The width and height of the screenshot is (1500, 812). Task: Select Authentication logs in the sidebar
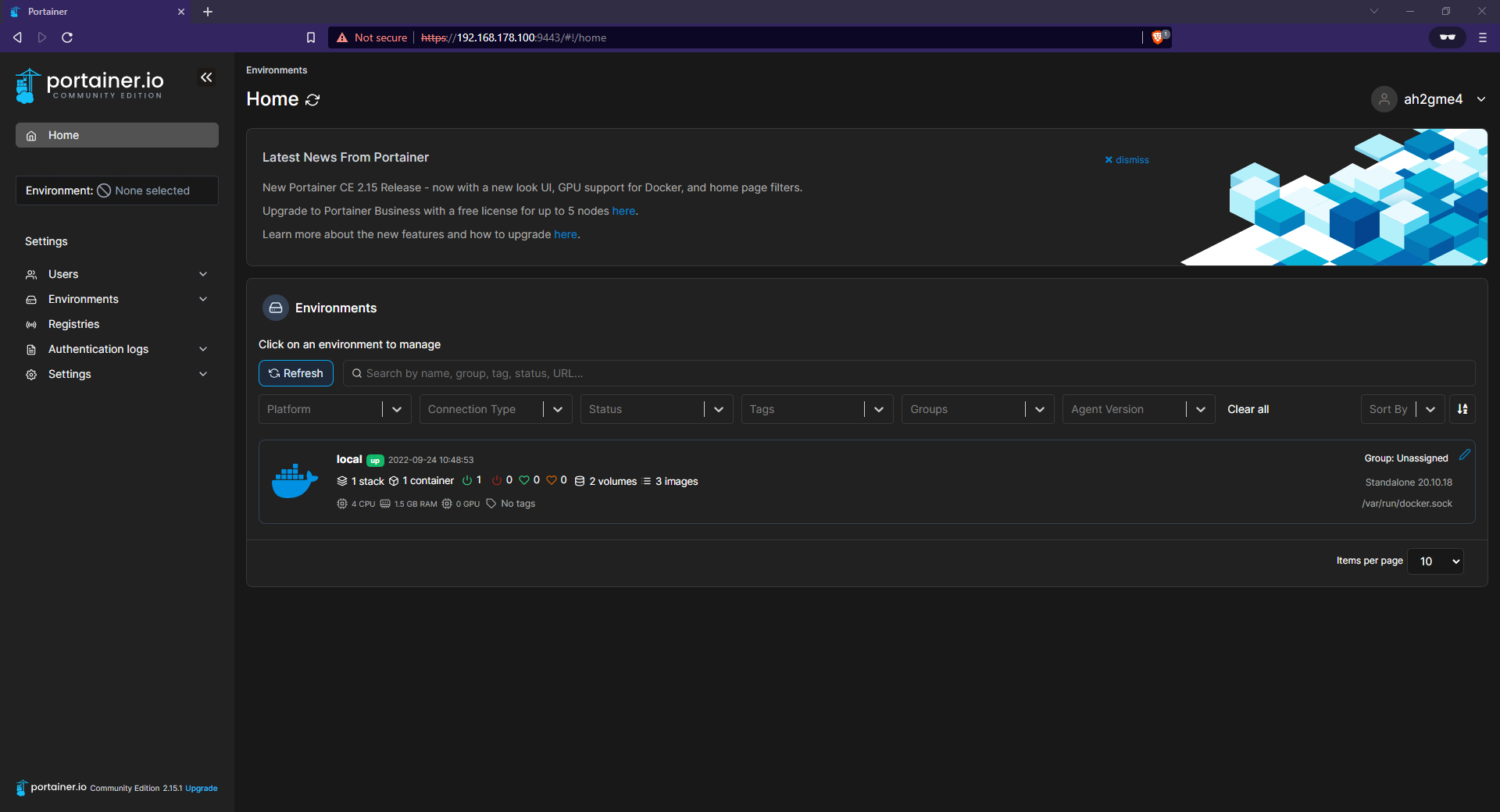coord(98,349)
